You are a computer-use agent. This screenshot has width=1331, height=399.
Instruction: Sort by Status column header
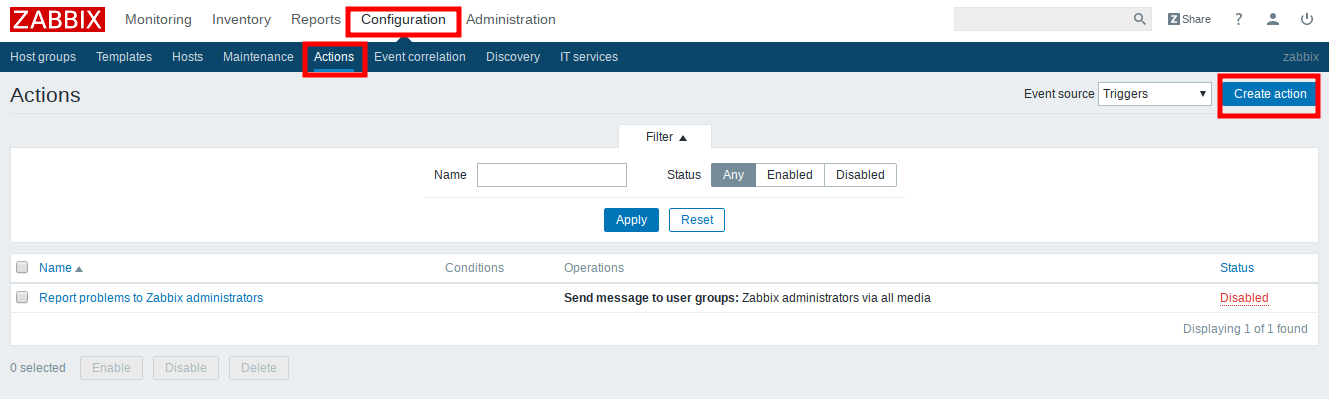point(1237,268)
